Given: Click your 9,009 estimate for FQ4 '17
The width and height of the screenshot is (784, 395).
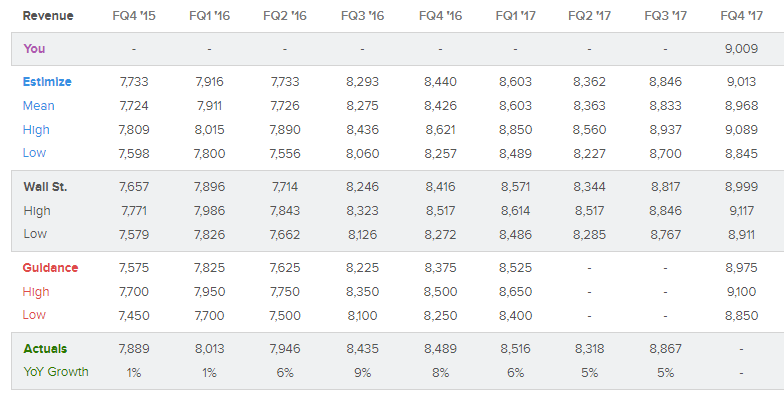Looking at the screenshot, I should [742, 48].
